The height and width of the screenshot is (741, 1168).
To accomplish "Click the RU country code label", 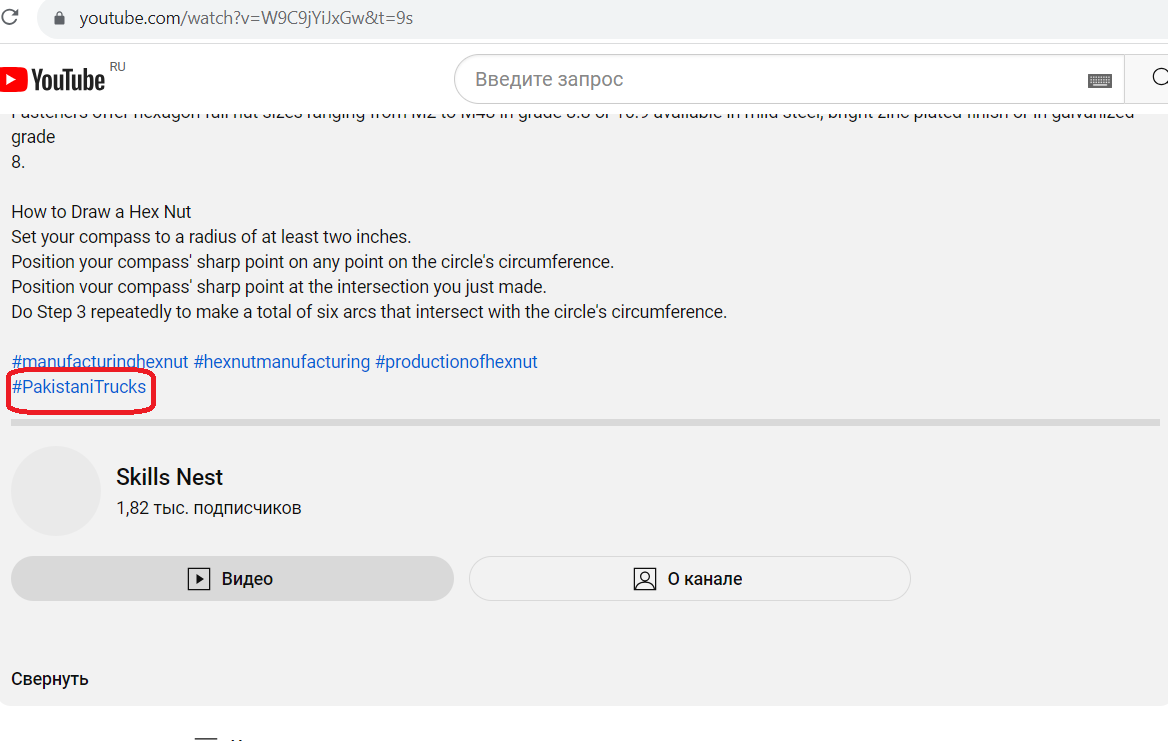I will [118, 67].
